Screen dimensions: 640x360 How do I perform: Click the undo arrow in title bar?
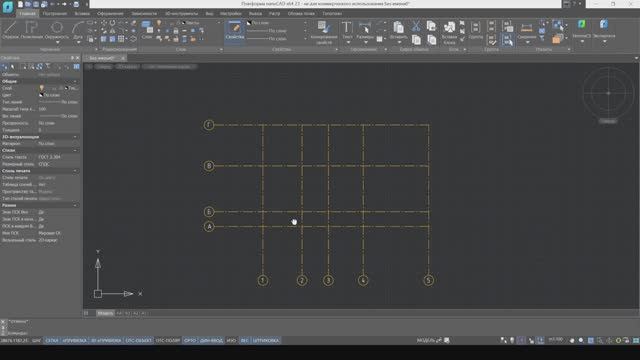52,4
